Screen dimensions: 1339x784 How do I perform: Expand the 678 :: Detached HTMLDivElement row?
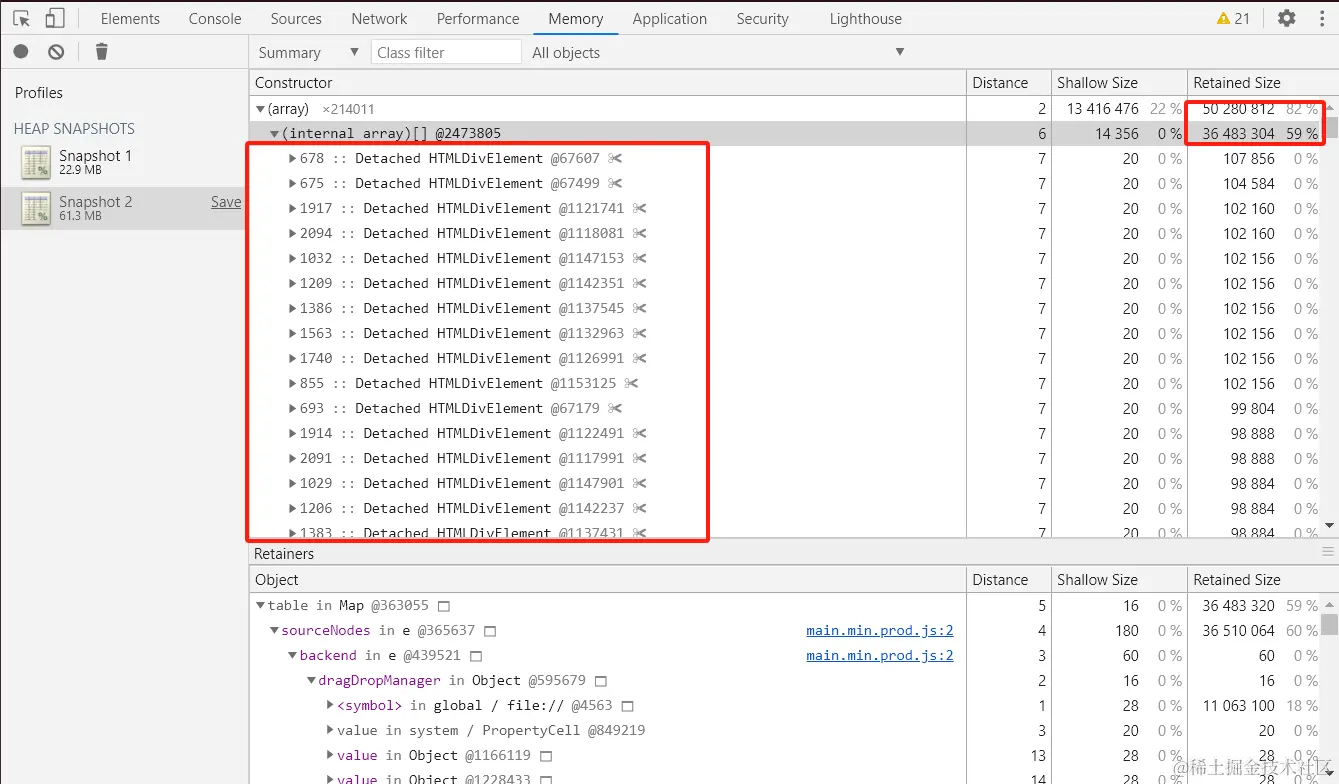tap(292, 158)
